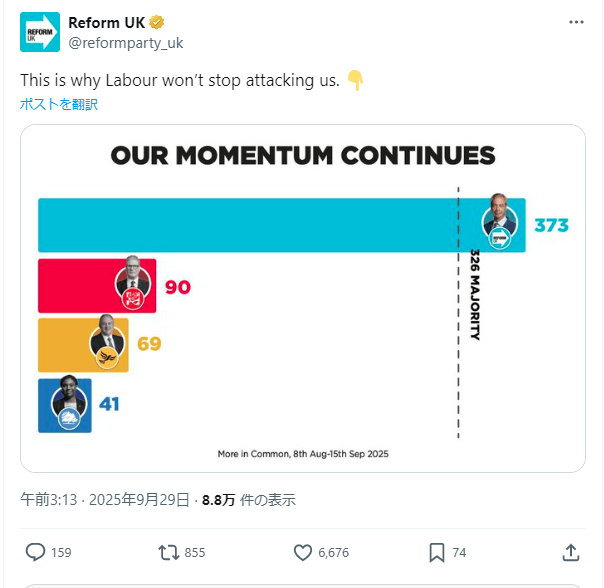
Task: View the 8.8万 件の表示 view count
Action: point(249,500)
